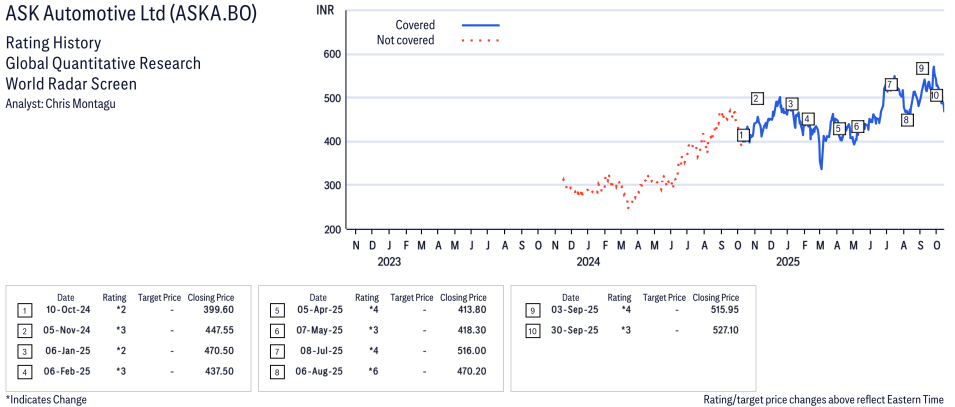Click the 2024 year label on axis
955x407 pixels.
pos(588,262)
